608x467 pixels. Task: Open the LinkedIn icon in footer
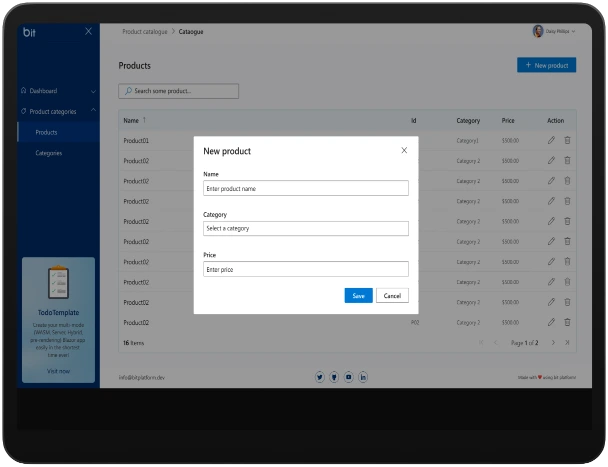pos(363,377)
